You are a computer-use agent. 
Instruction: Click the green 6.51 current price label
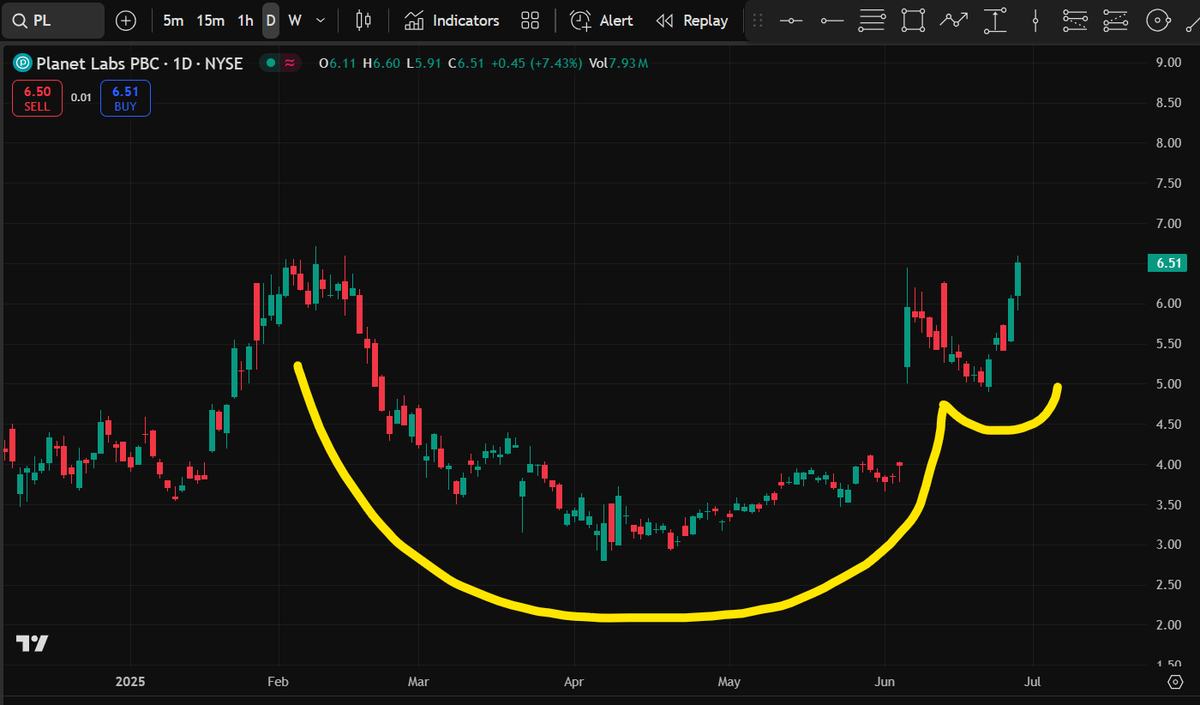(x=1167, y=264)
